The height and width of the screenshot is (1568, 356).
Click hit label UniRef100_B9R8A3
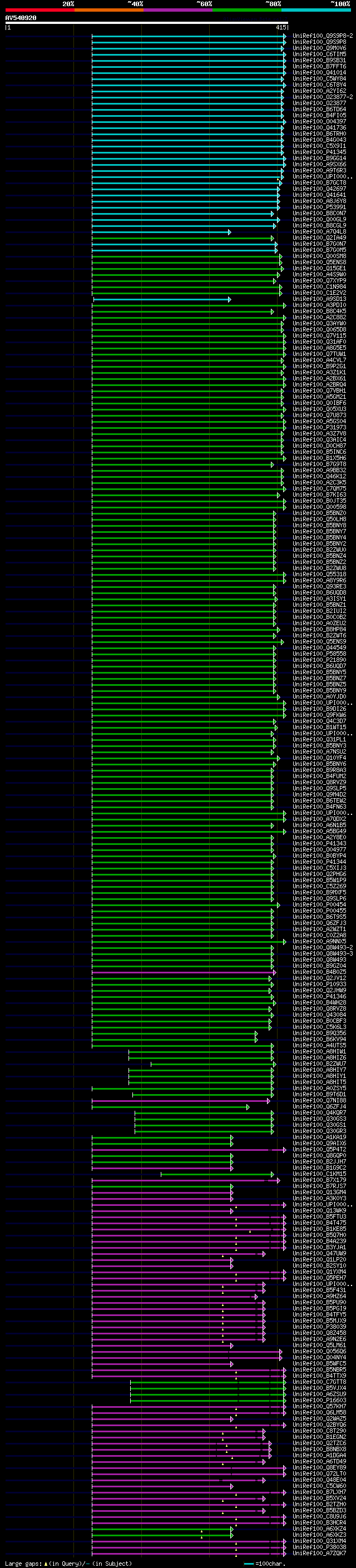click(319, 770)
